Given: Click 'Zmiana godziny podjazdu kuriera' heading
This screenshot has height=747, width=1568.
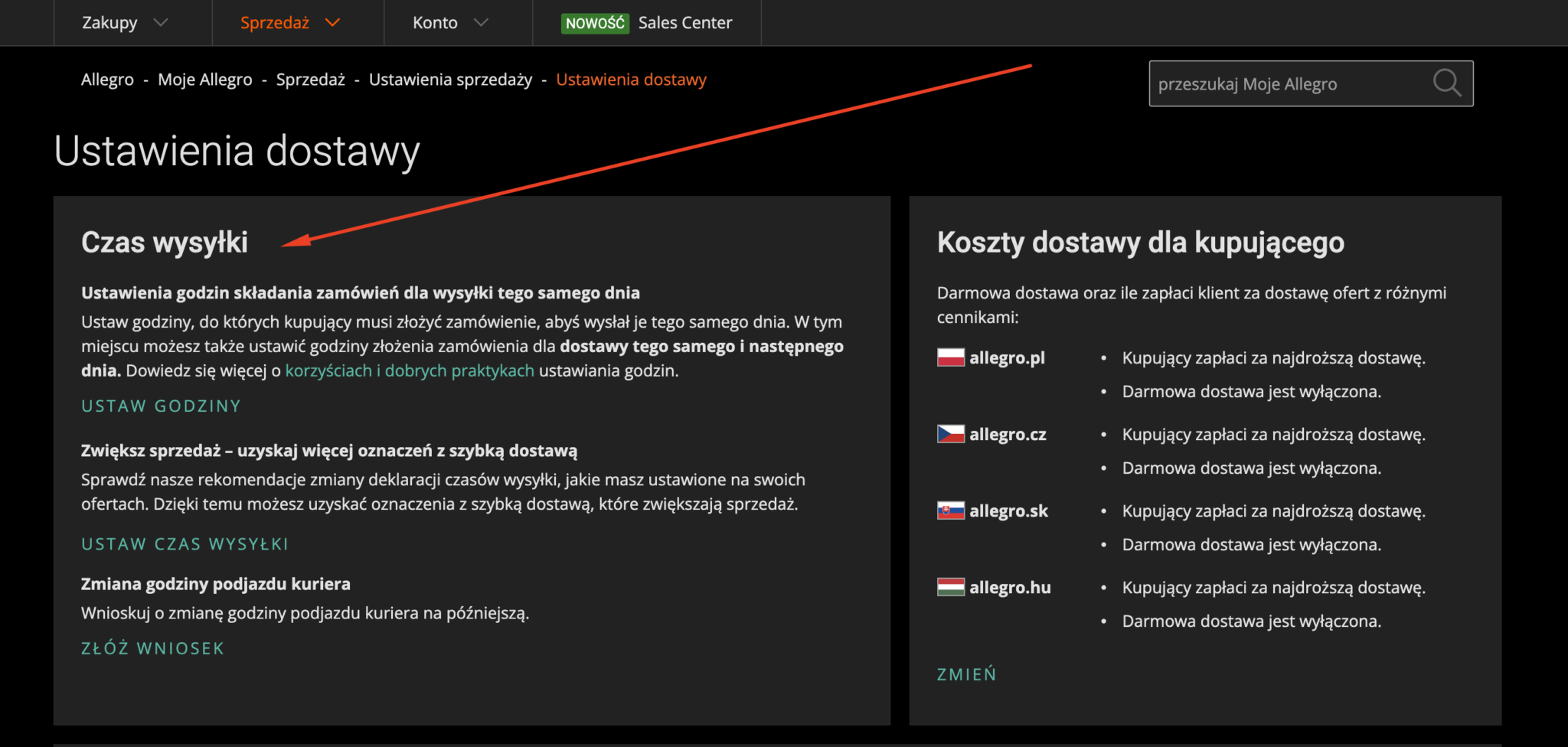Looking at the screenshot, I should click(216, 584).
